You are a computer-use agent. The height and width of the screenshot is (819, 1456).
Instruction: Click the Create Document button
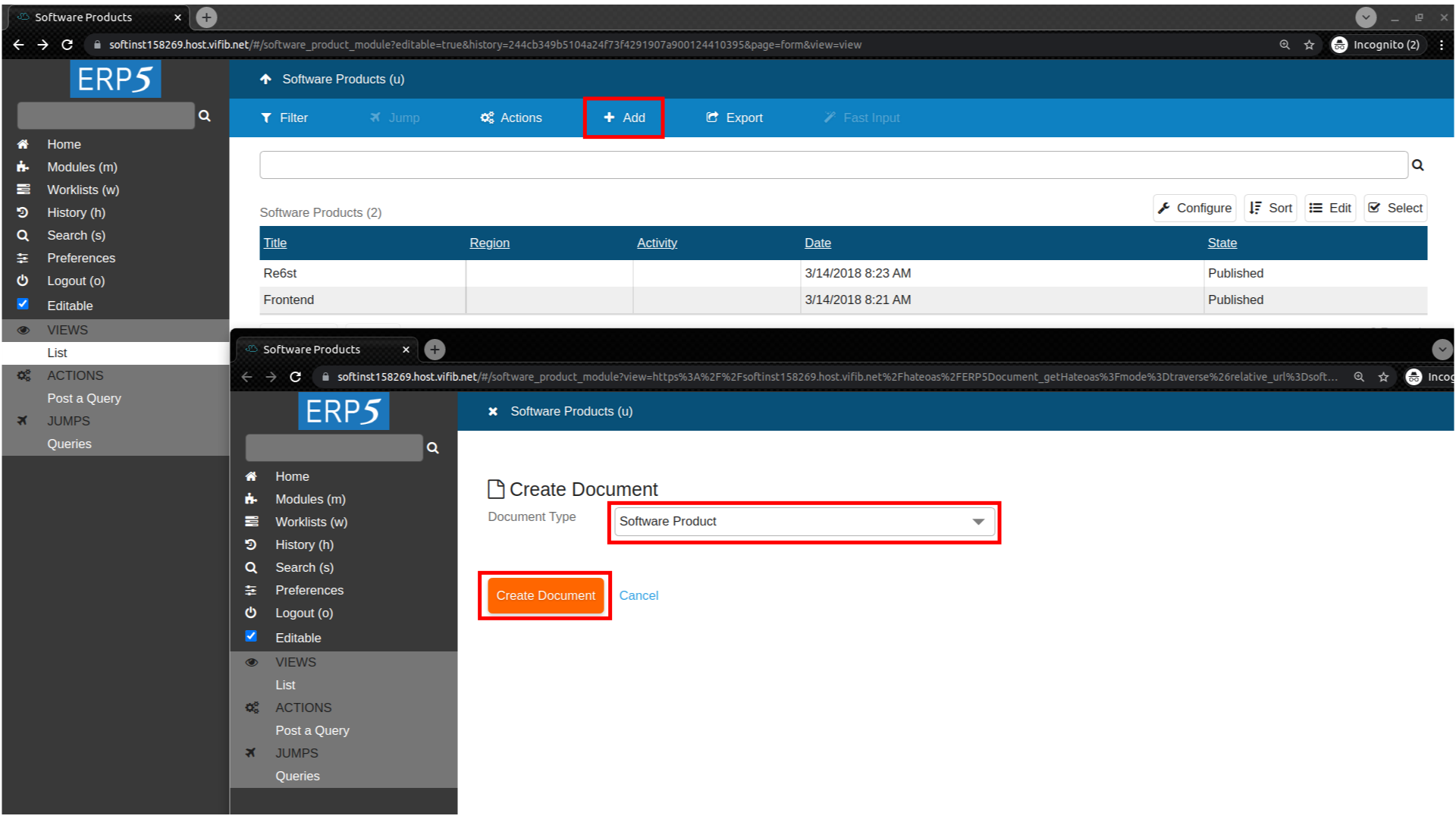545,595
